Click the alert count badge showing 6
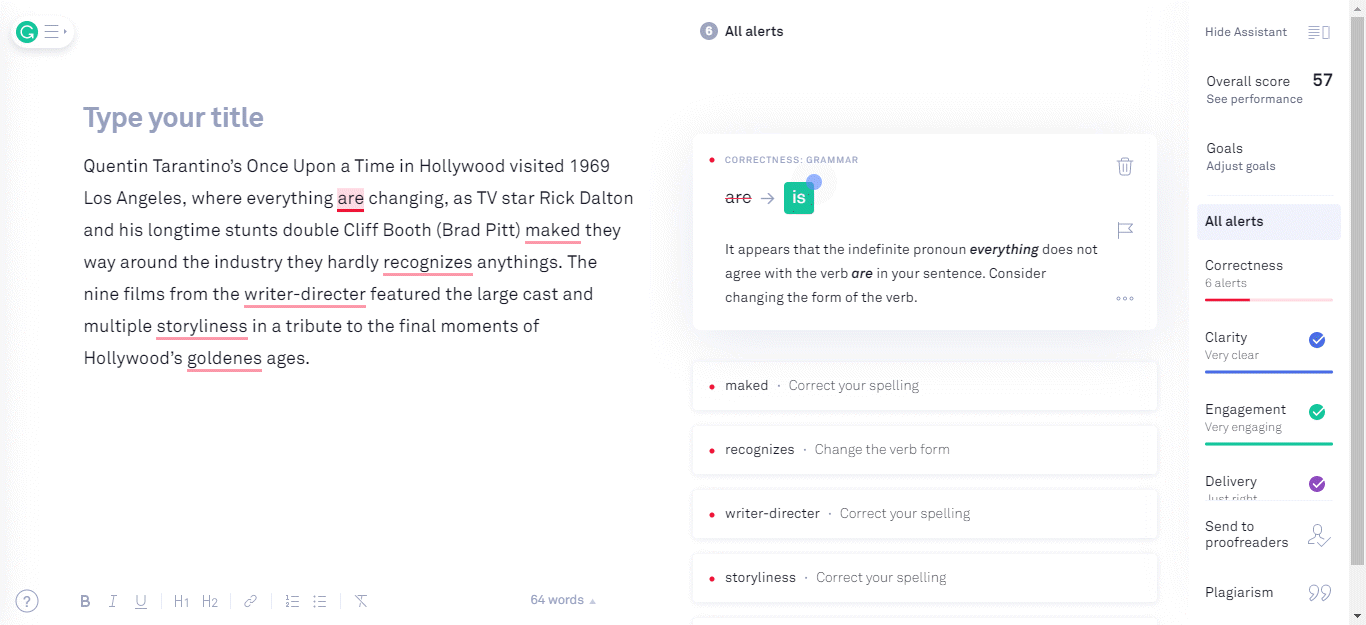 tap(709, 32)
